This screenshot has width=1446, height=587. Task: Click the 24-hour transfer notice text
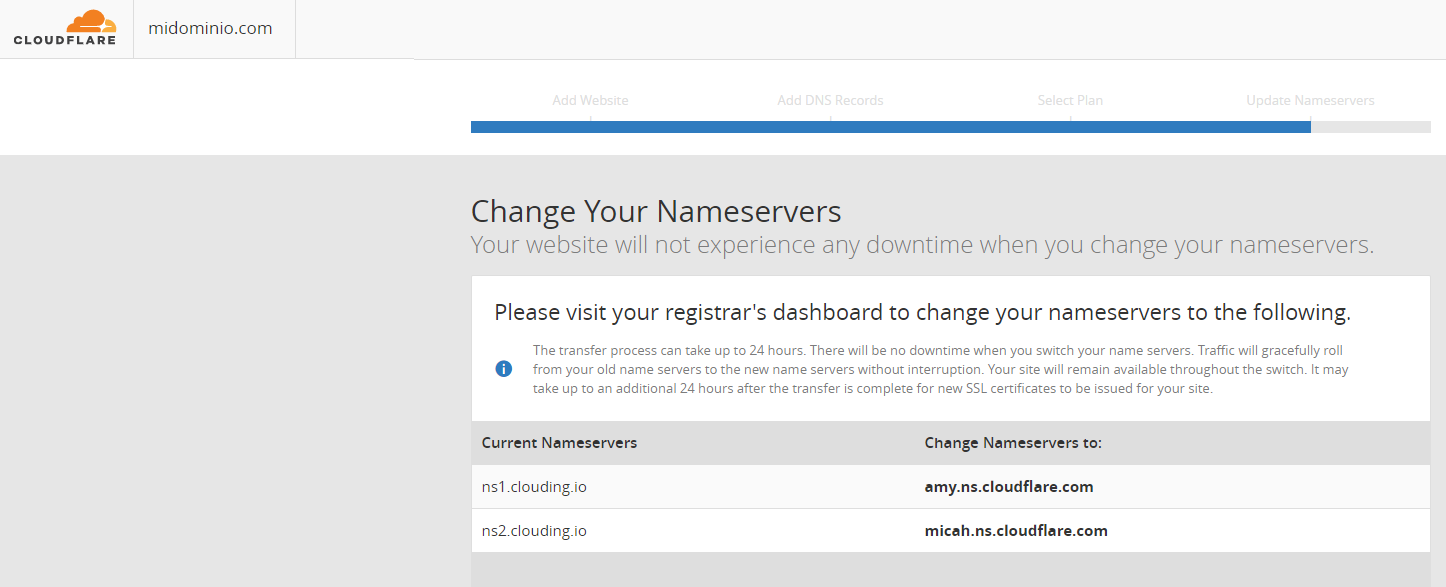click(x=940, y=368)
